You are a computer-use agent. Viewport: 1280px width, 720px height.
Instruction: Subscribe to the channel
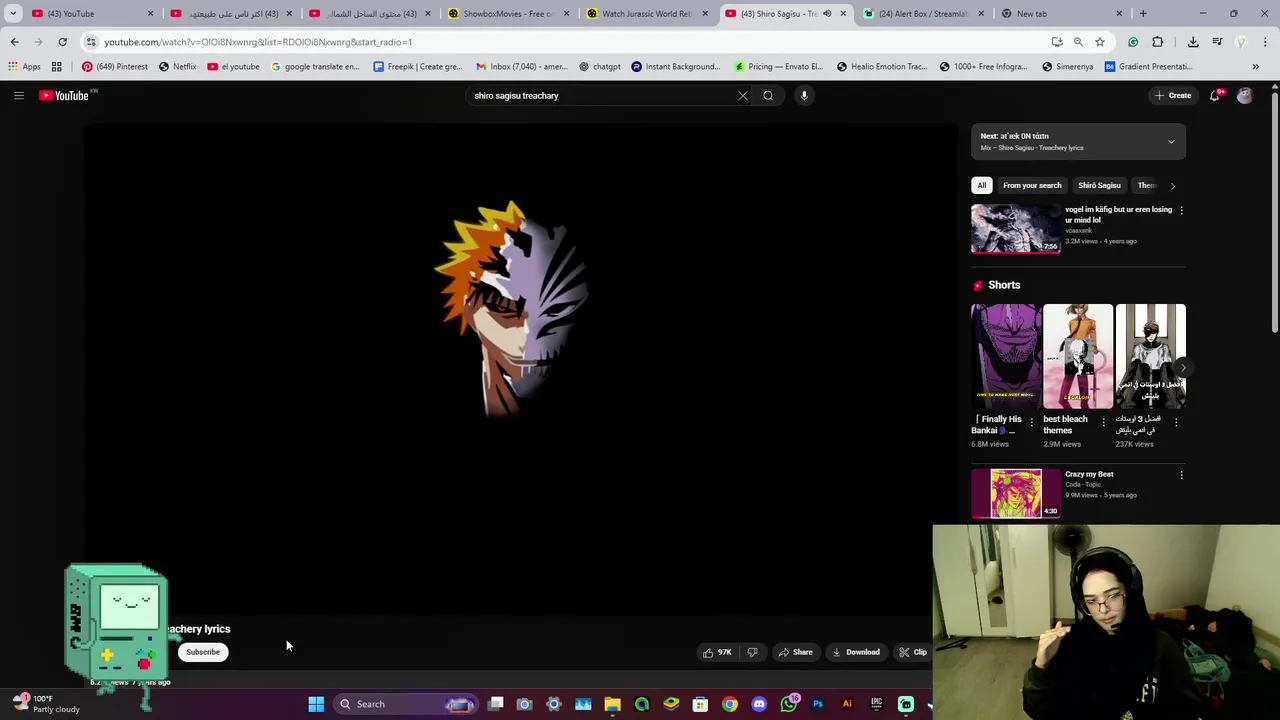[x=203, y=652]
